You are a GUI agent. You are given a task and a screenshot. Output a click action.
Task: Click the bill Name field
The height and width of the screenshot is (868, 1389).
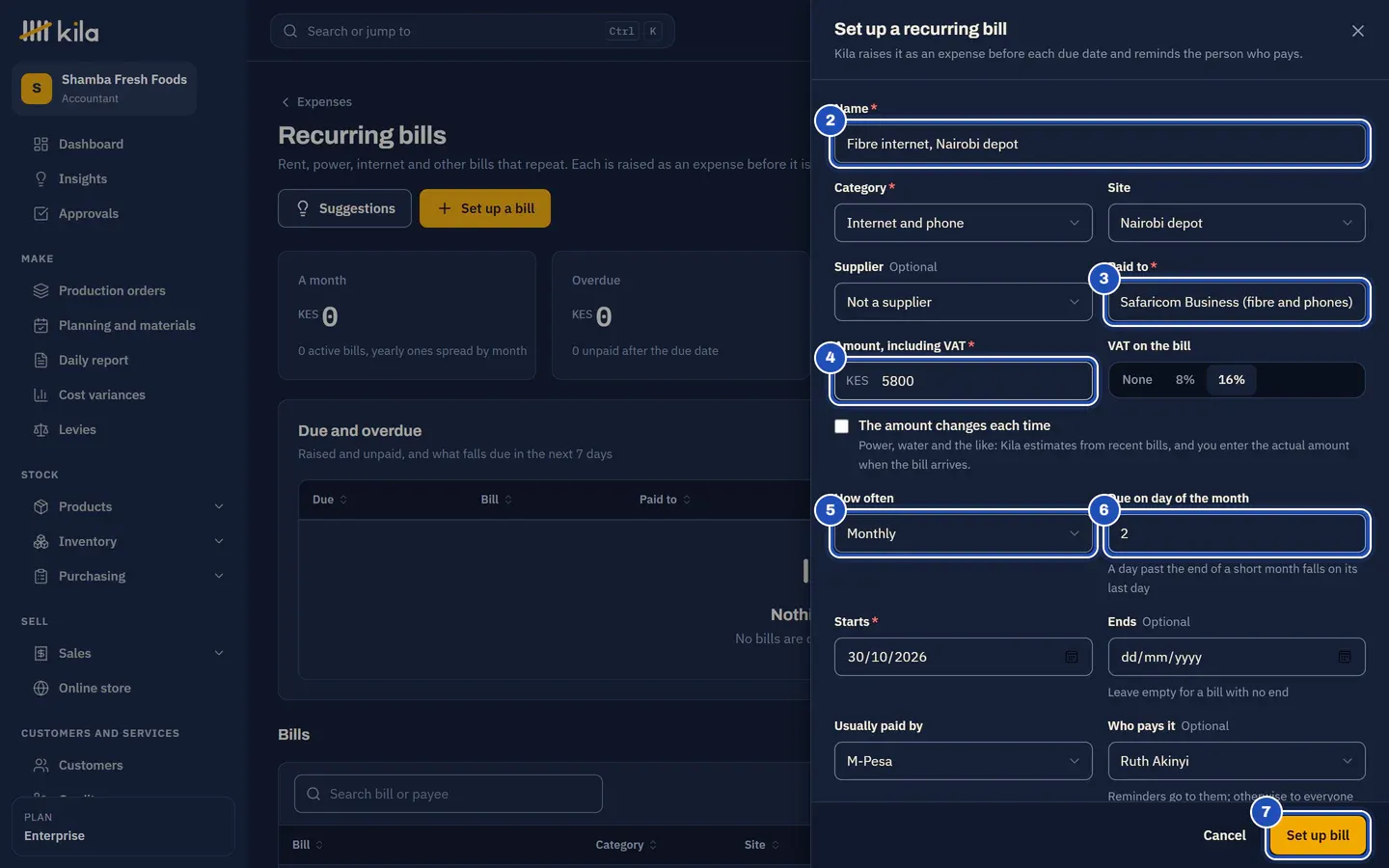1100,144
